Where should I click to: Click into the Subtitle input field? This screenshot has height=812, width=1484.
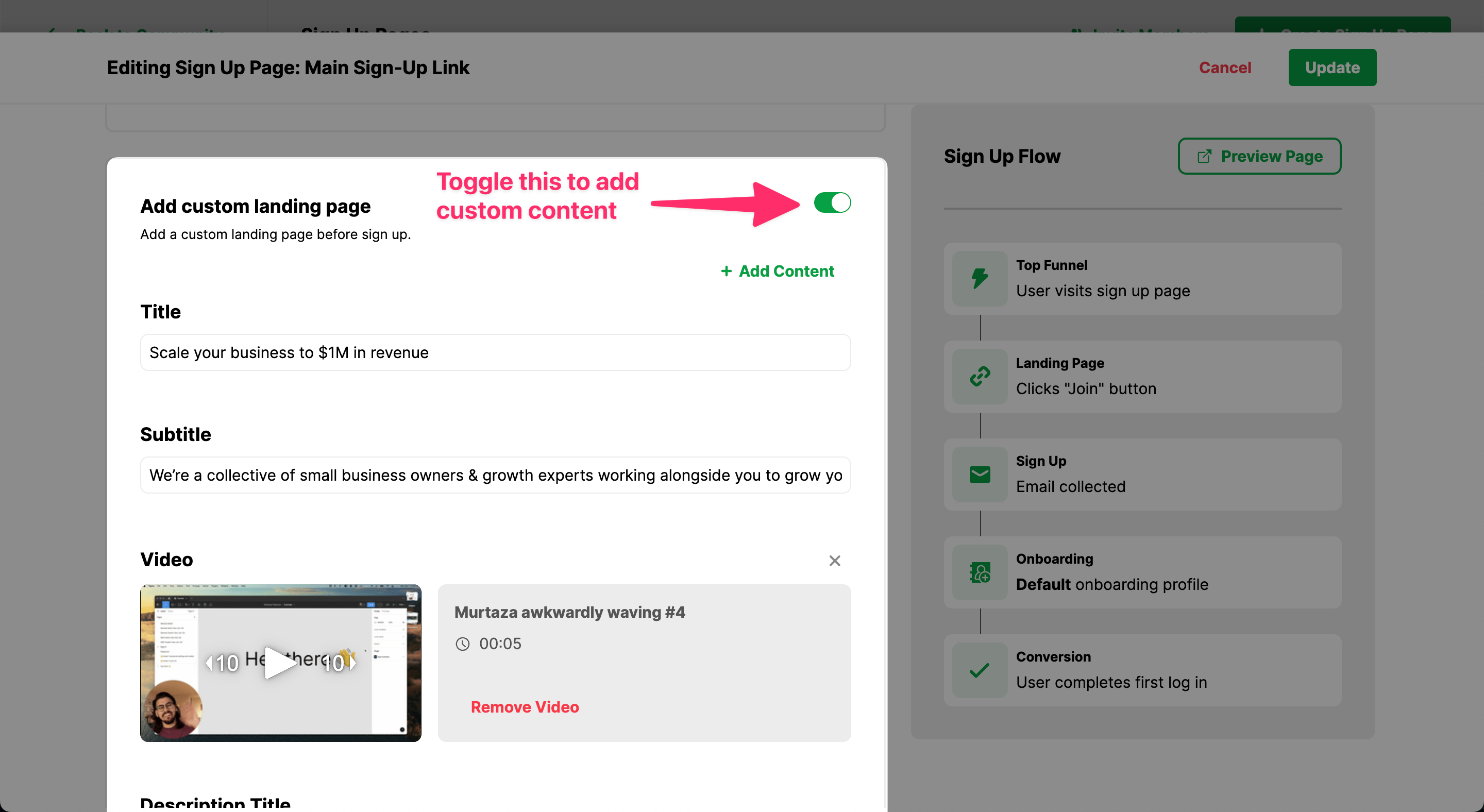pos(495,475)
